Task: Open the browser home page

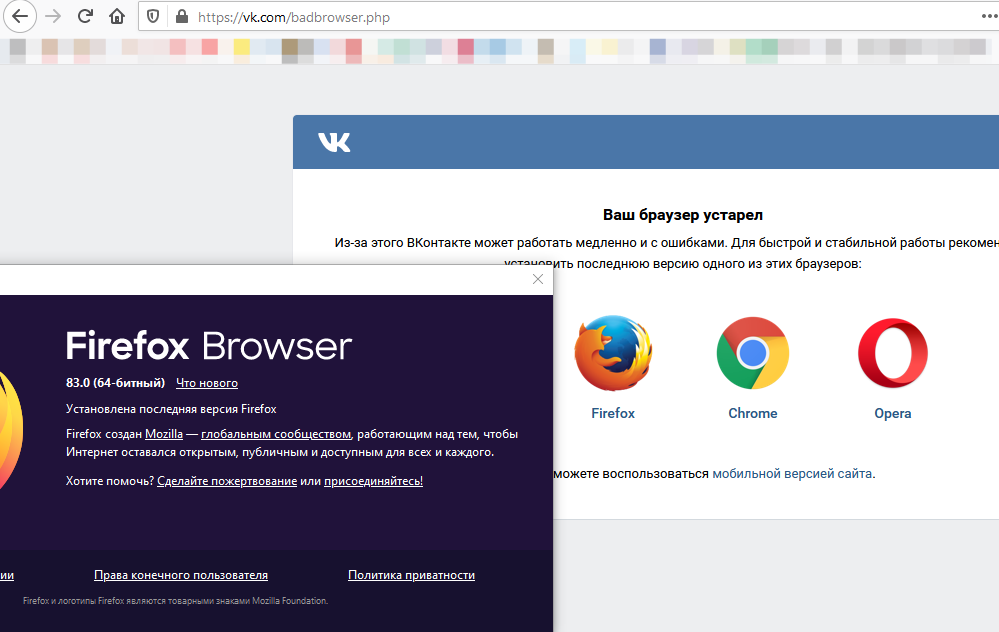Action: (x=117, y=16)
